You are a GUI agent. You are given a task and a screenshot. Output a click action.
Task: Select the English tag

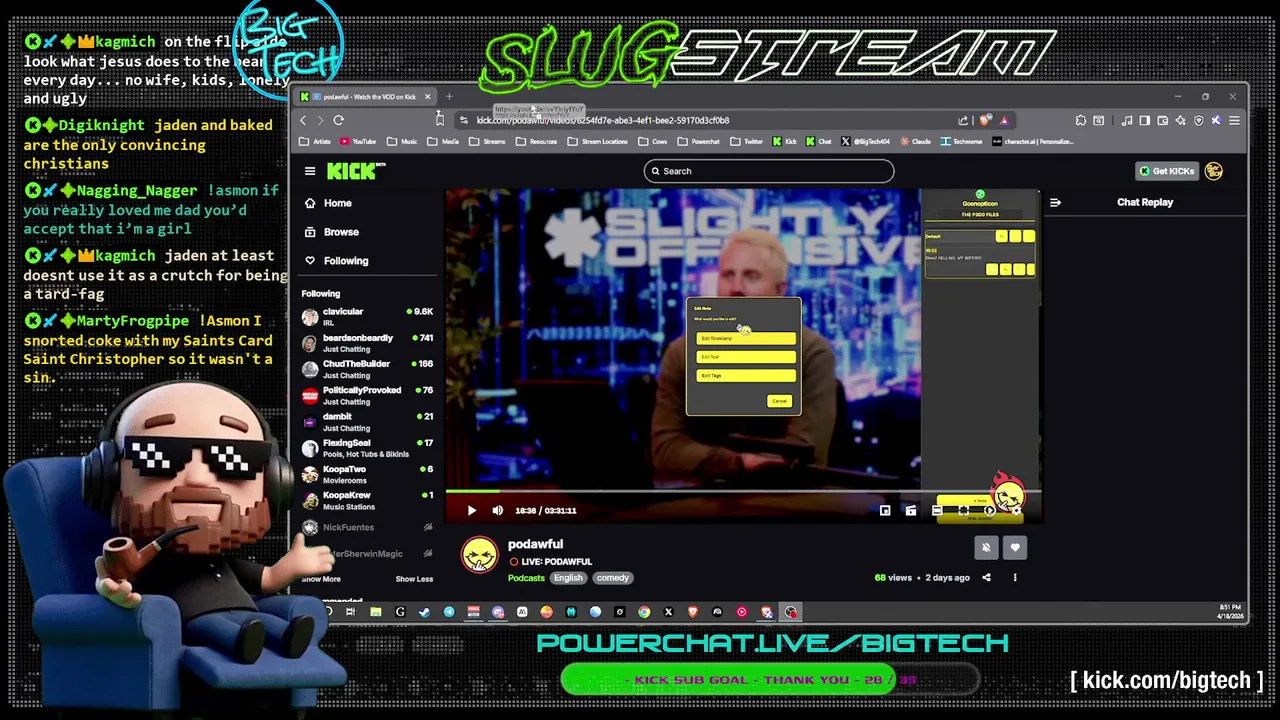click(568, 578)
